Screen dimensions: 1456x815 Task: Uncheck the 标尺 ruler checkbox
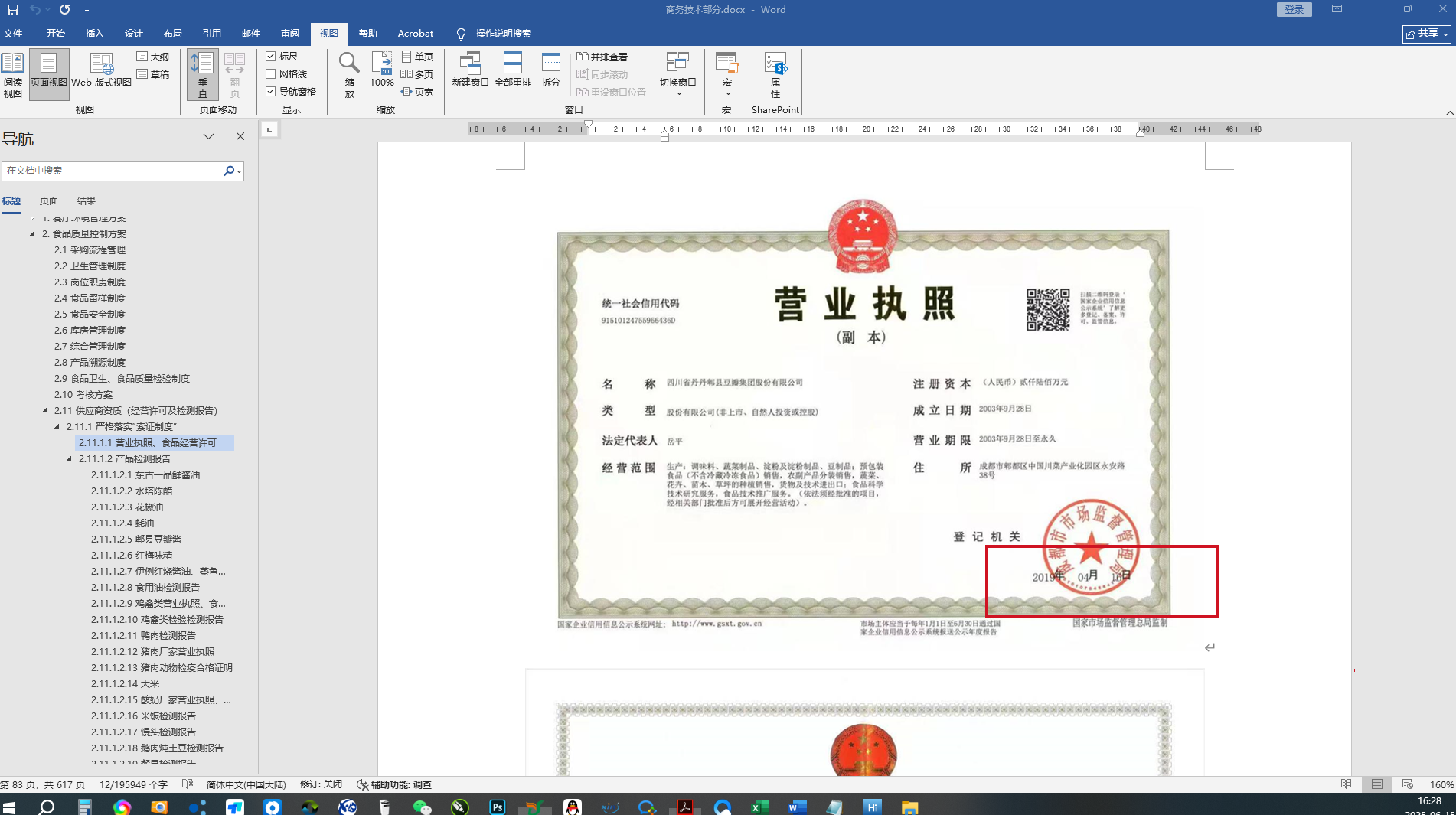[271, 57]
